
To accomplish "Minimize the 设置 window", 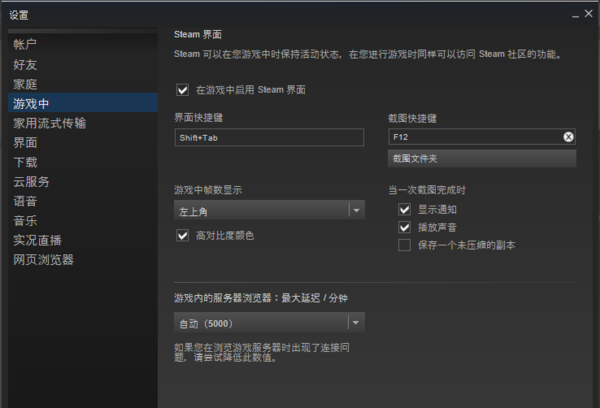I will [x=575, y=15].
